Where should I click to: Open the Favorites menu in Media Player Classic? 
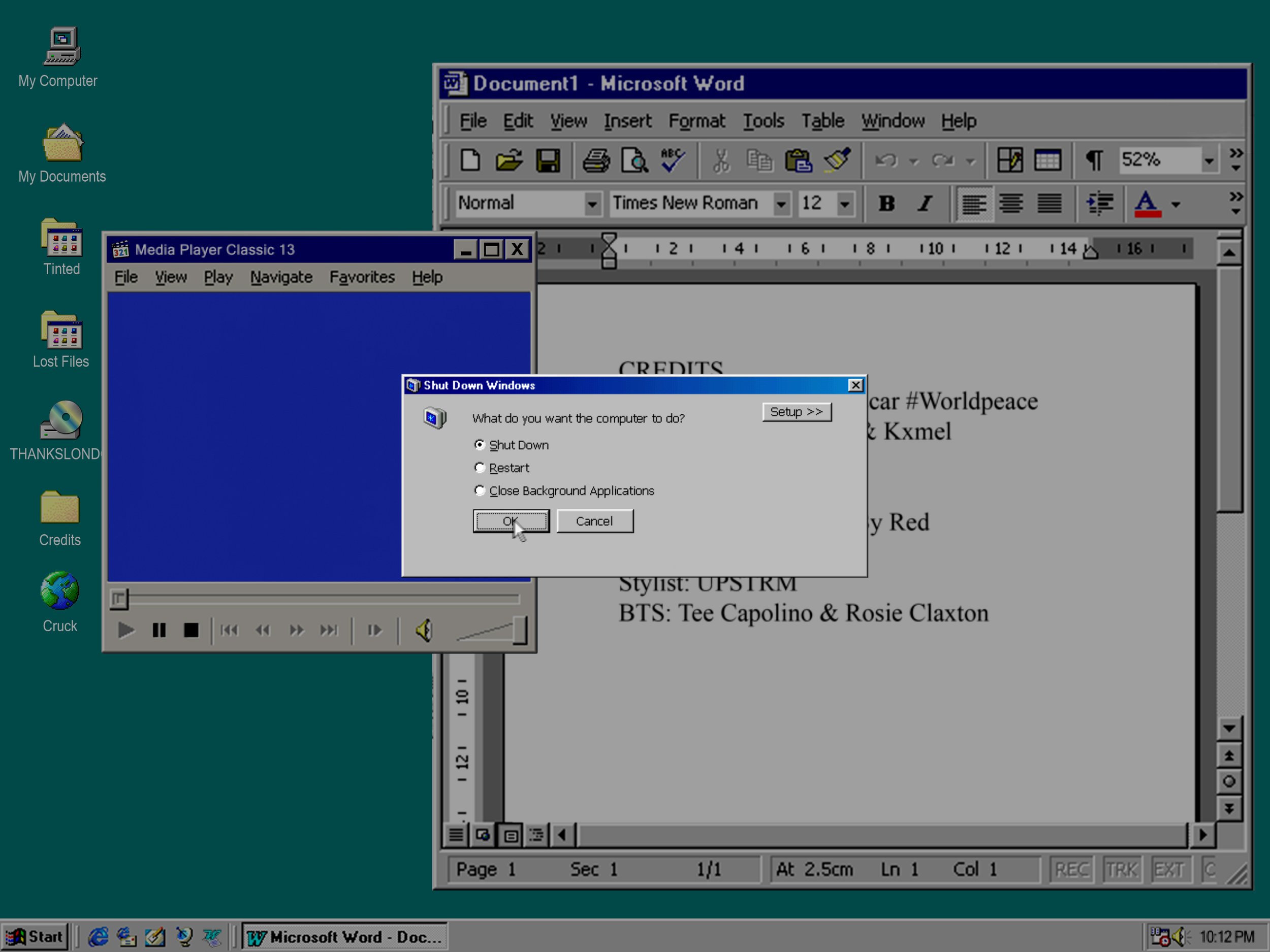coord(362,277)
